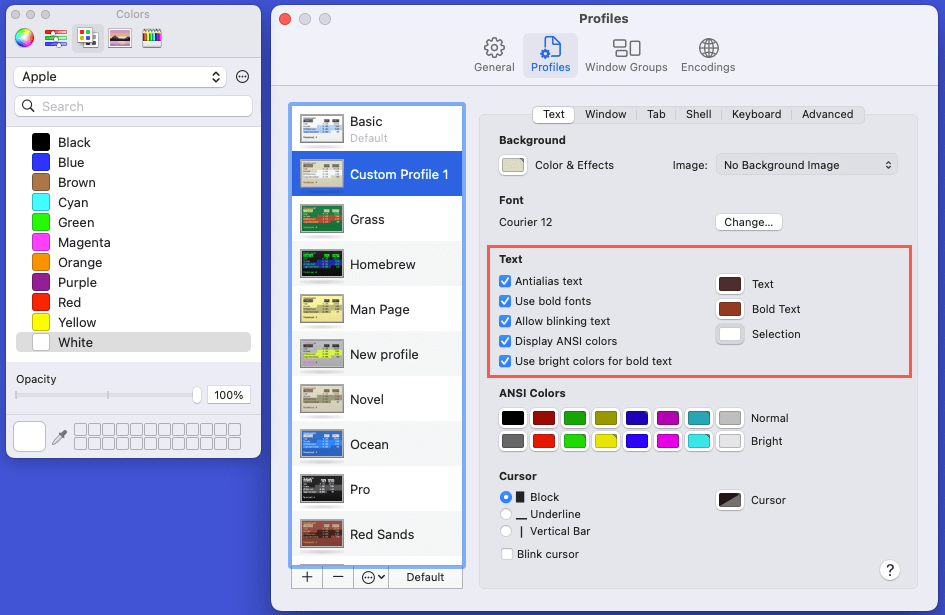Choose Block cursor radio button
This screenshot has width=945, height=615.
(x=506, y=497)
